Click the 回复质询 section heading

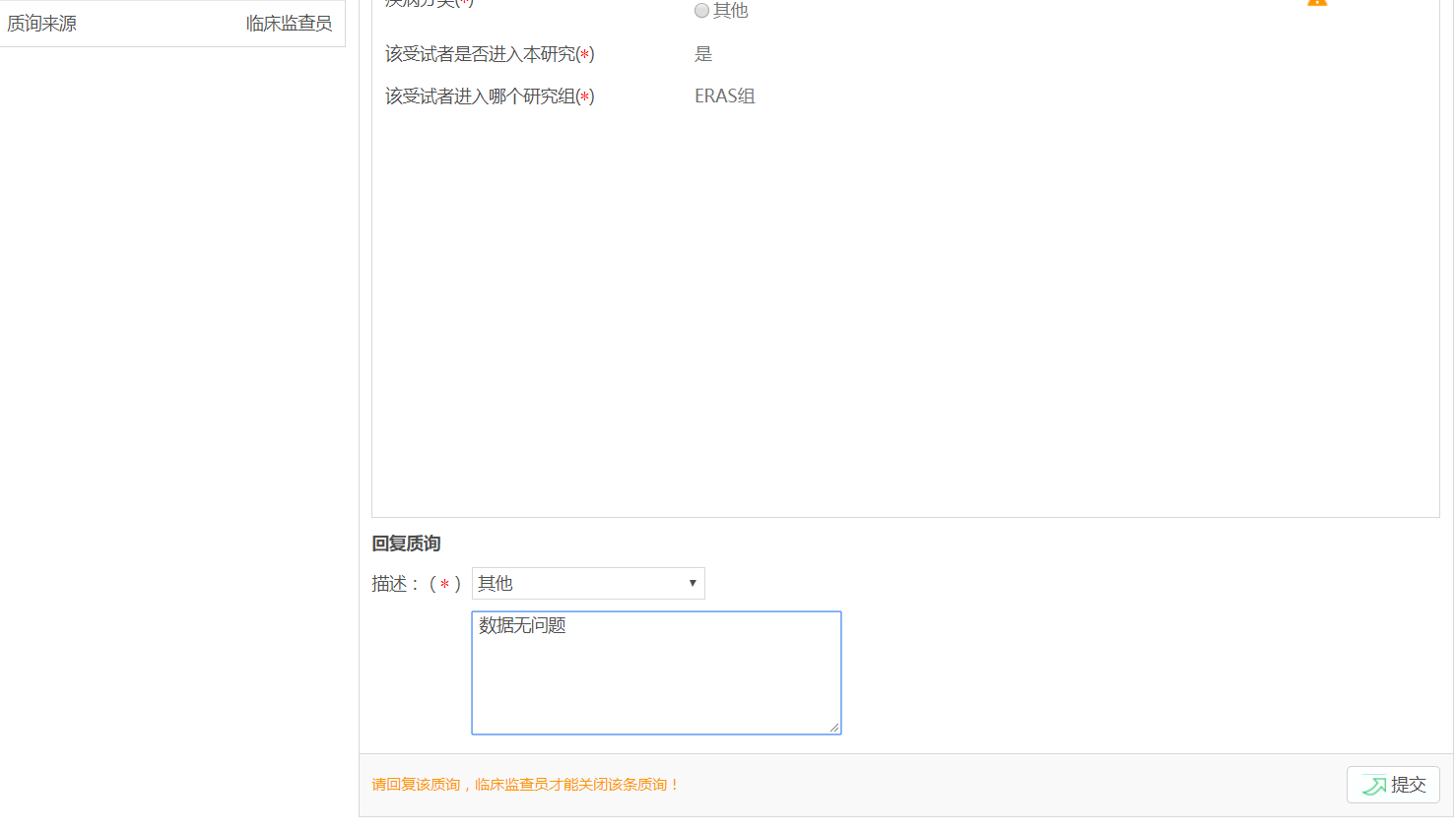click(x=406, y=543)
